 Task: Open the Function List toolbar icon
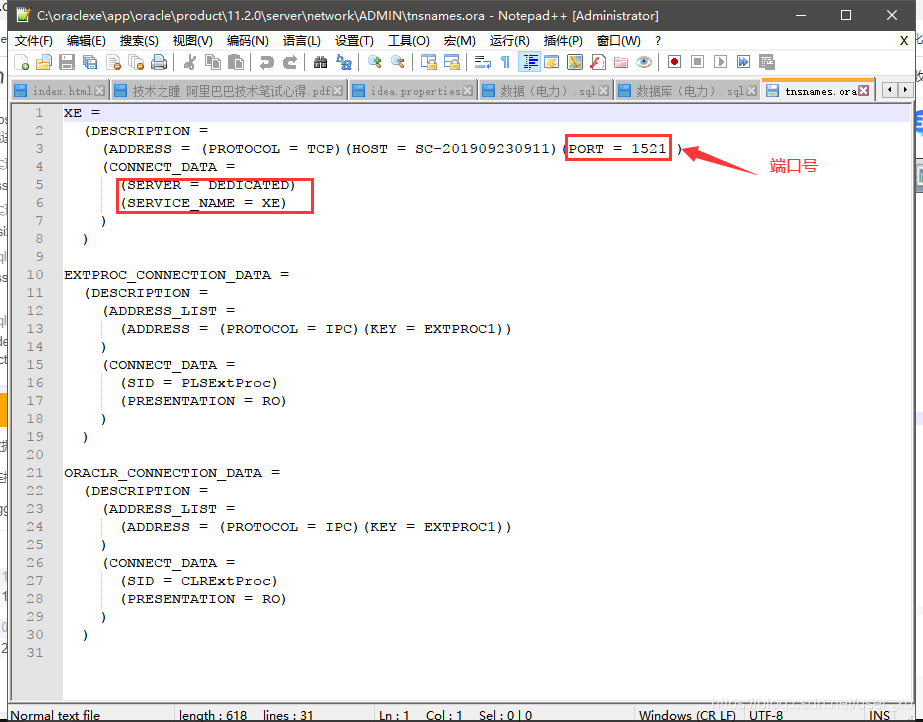(x=597, y=62)
